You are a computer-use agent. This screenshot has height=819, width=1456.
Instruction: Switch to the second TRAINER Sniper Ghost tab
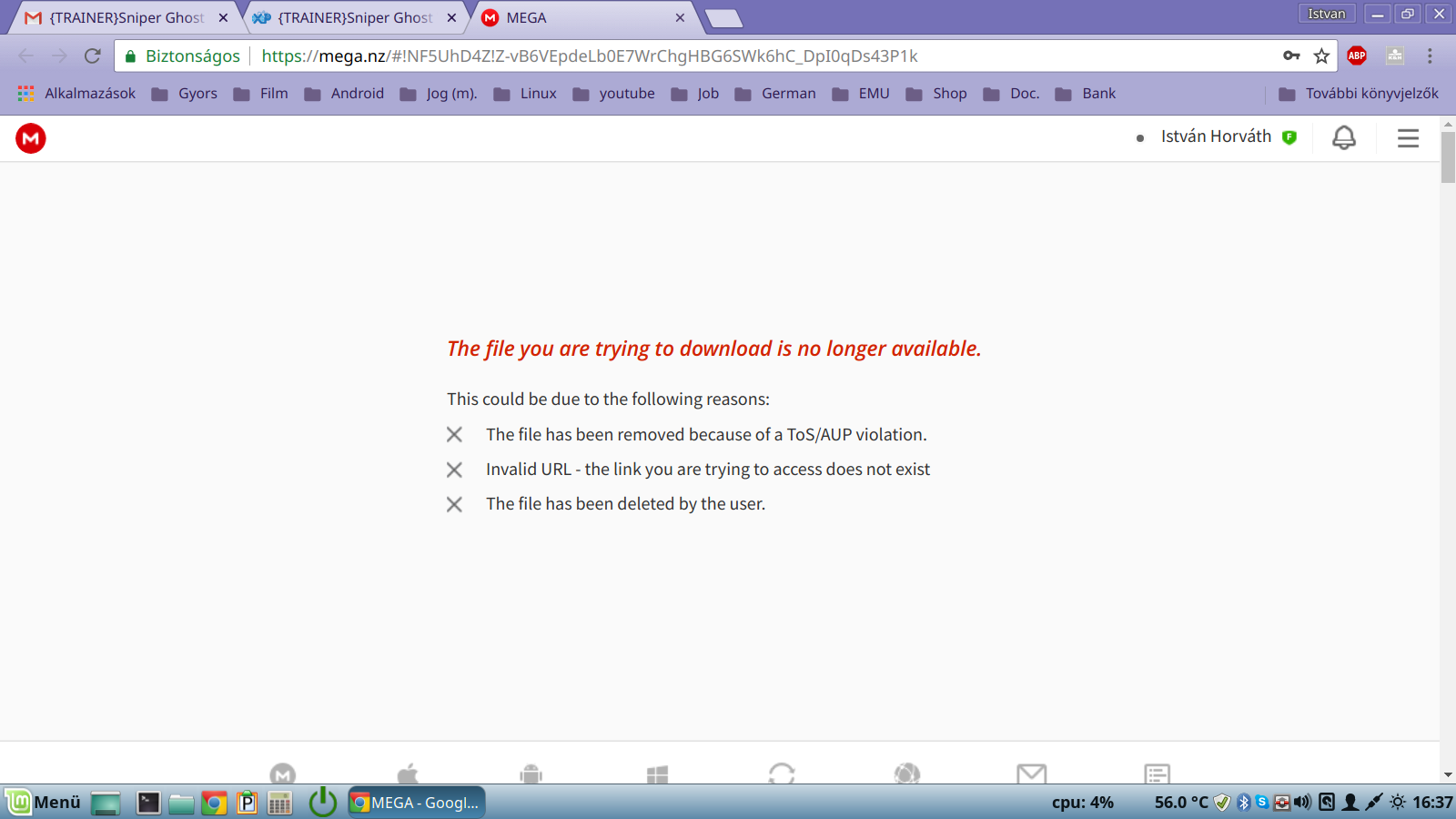(x=354, y=18)
